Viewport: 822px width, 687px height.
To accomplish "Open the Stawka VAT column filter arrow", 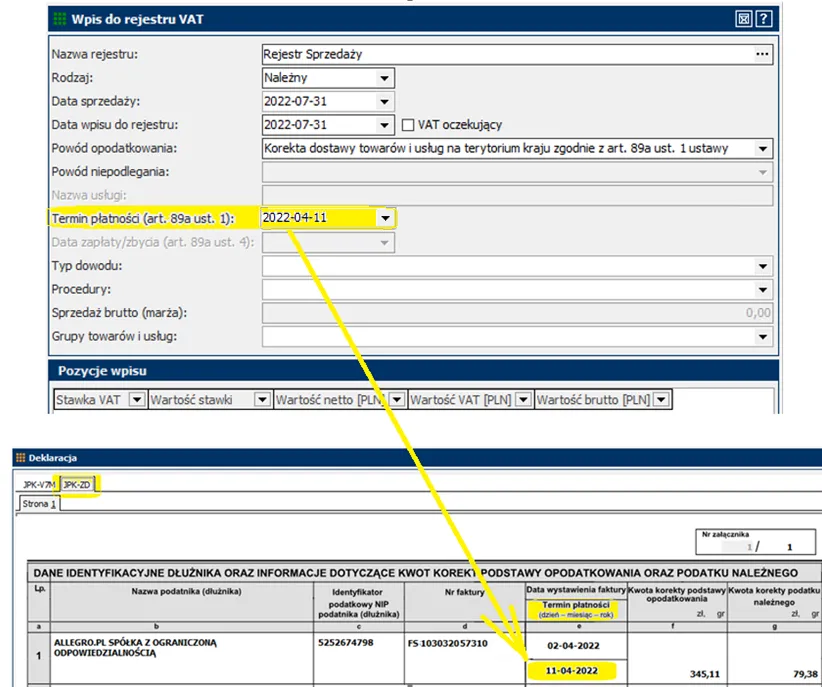I will pyautogui.click(x=137, y=400).
